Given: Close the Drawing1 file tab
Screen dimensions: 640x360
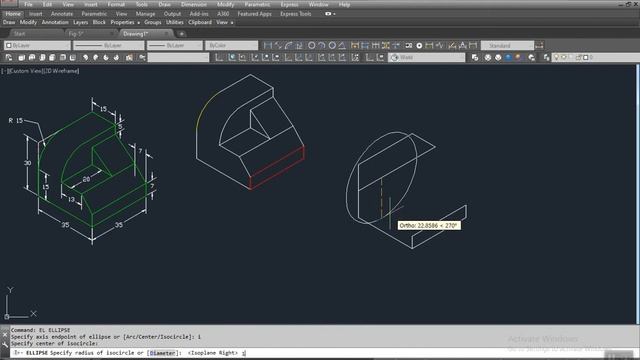Looking at the screenshot, I should click(166, 34).
